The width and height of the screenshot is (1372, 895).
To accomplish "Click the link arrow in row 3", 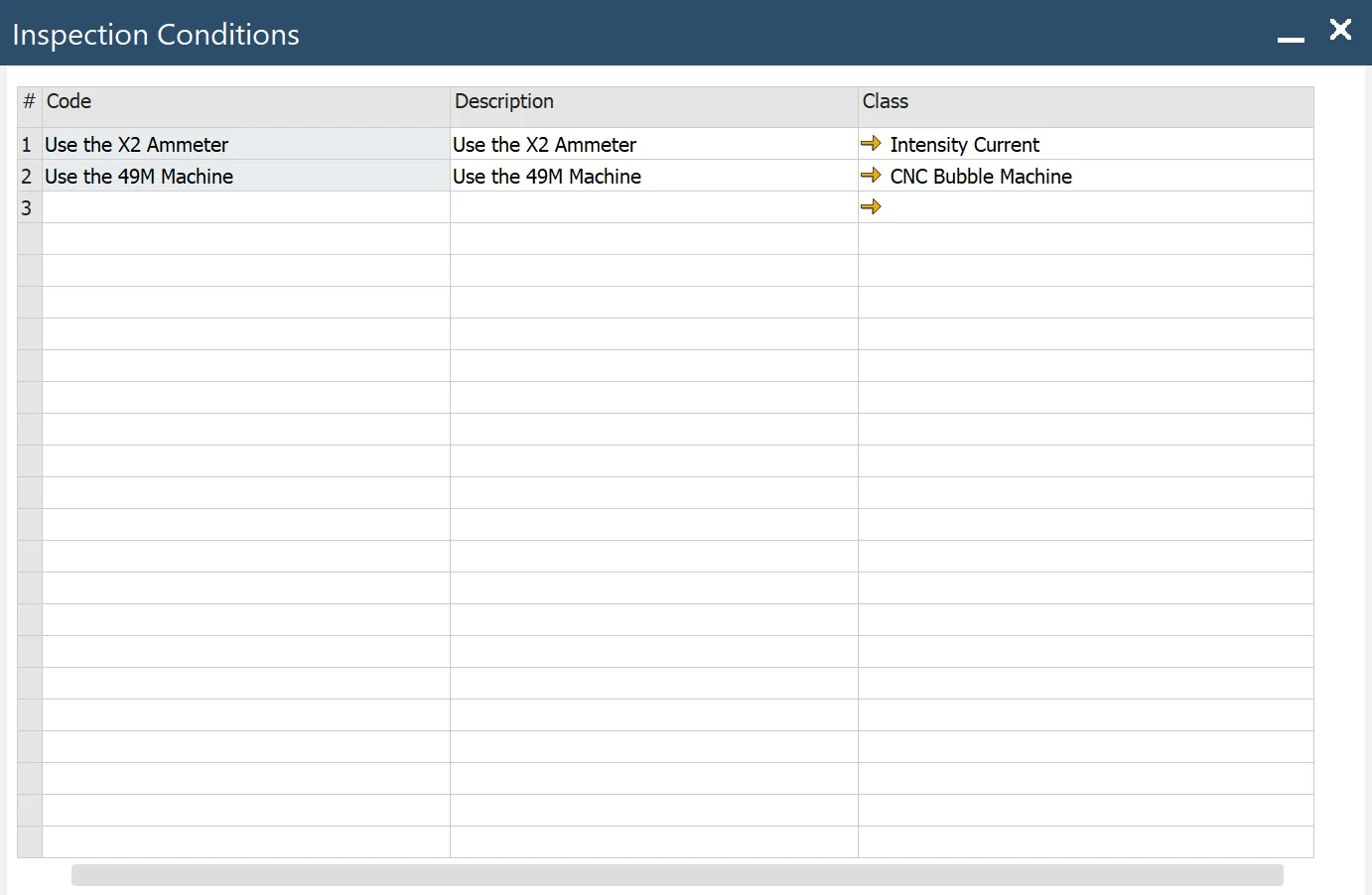I will click(x=871, y=207).
